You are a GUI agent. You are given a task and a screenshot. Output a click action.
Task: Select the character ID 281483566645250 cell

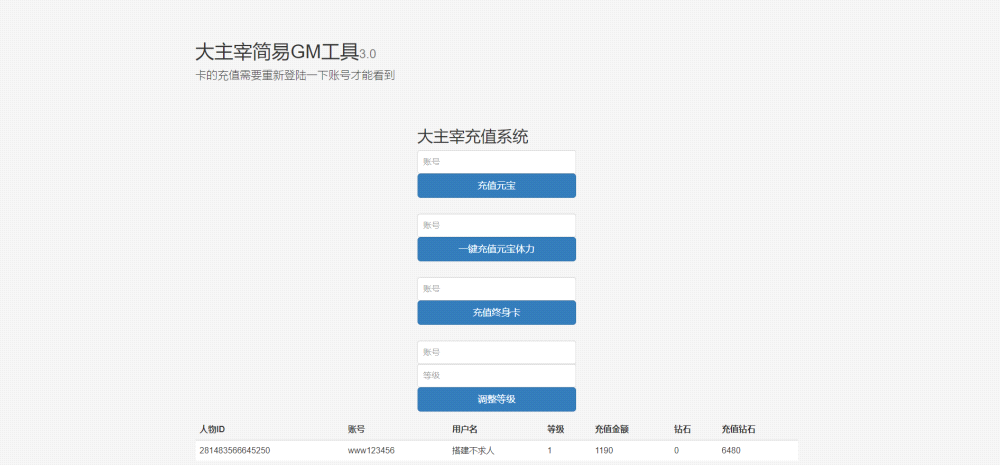coord(234,451)
